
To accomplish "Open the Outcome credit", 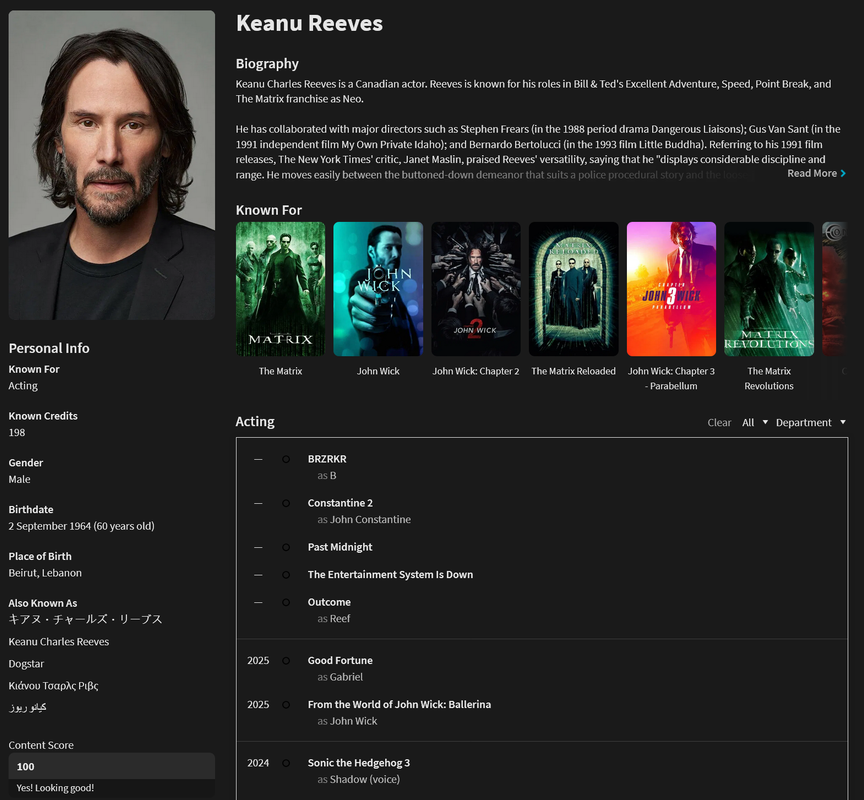I will (x=329, y=602).
